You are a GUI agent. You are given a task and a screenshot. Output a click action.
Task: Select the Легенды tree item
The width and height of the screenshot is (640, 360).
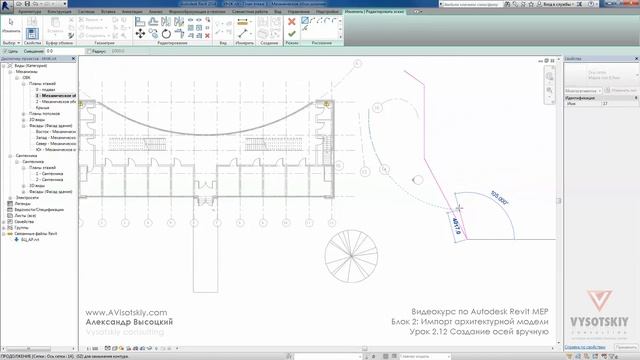(22, 204)
